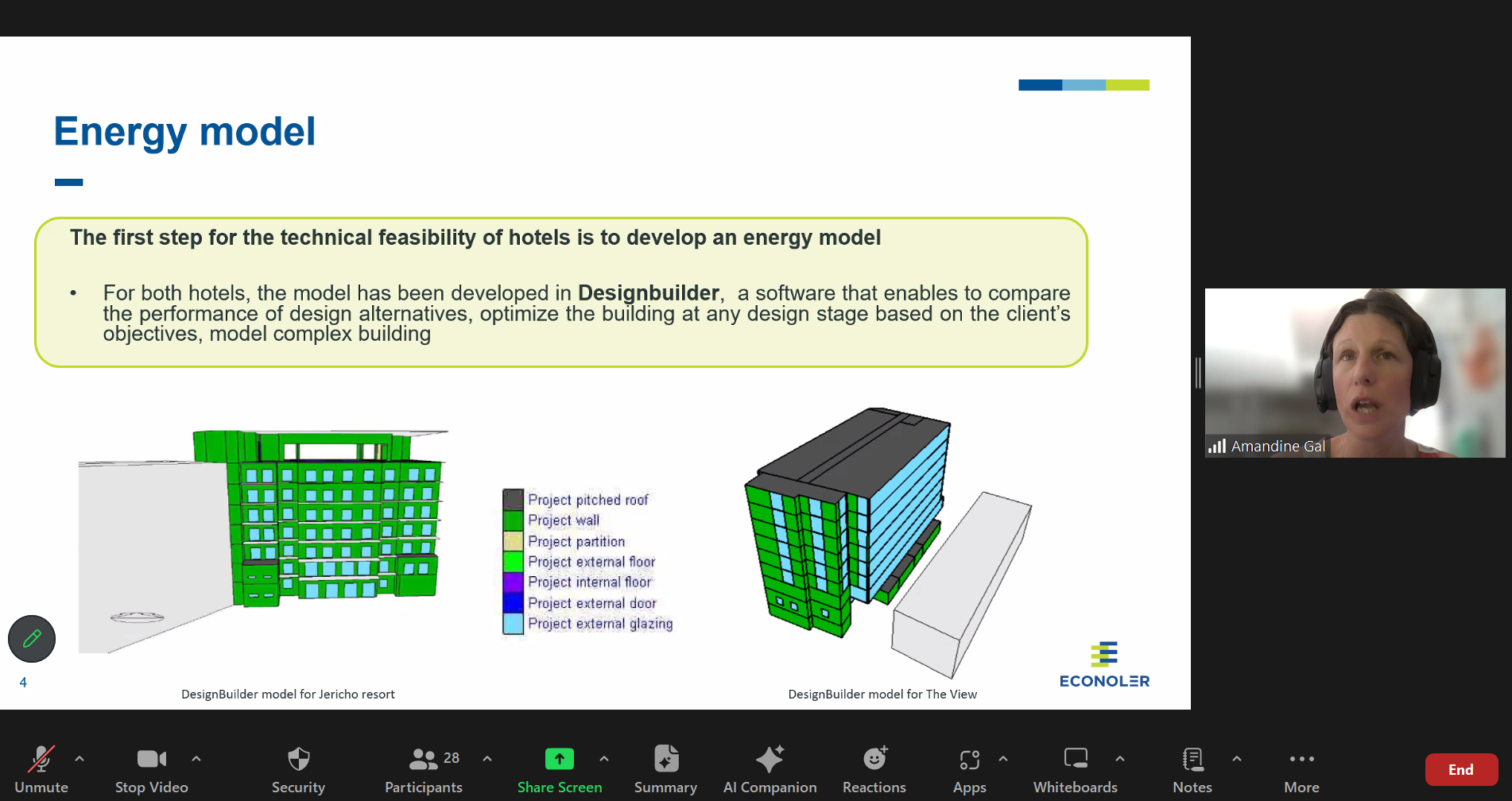This screenshot has width=1512, height=801.
Task: Select Amandine Gal's video thumbnail
Action: point(1355,373)
